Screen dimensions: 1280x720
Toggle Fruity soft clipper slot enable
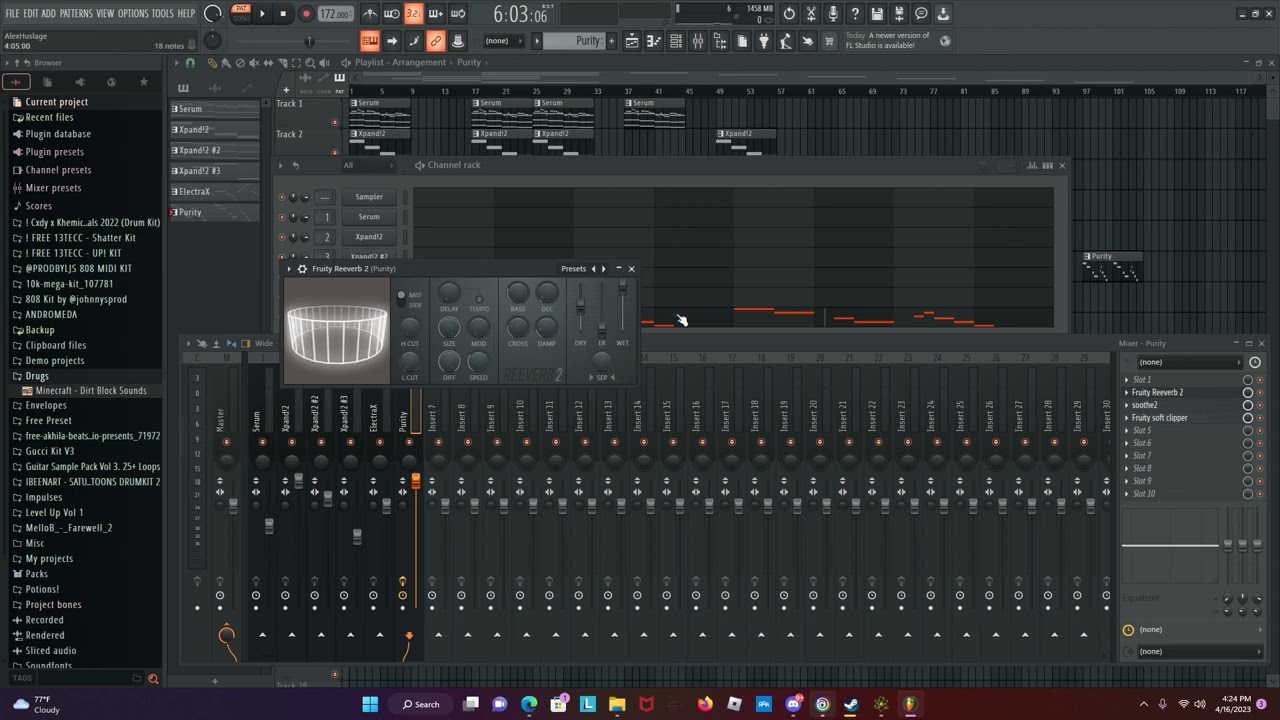click(x=1260, y=418)
